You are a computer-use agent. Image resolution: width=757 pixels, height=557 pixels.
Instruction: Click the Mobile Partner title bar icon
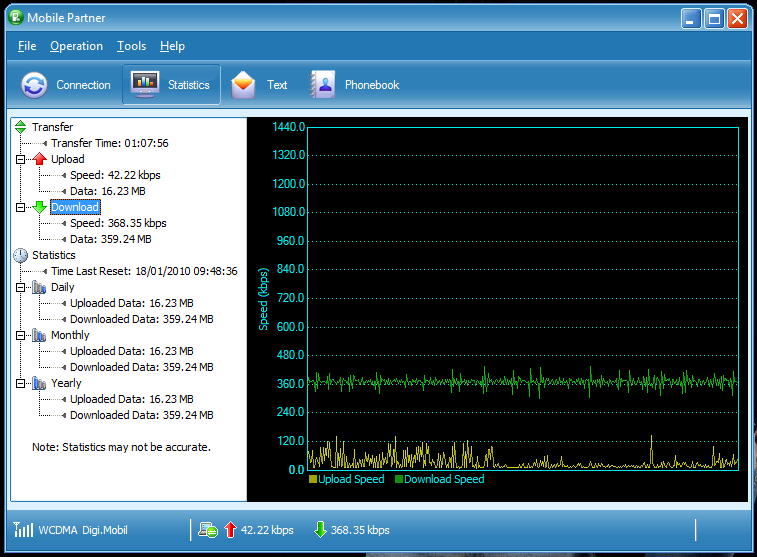tap(16, 17)
